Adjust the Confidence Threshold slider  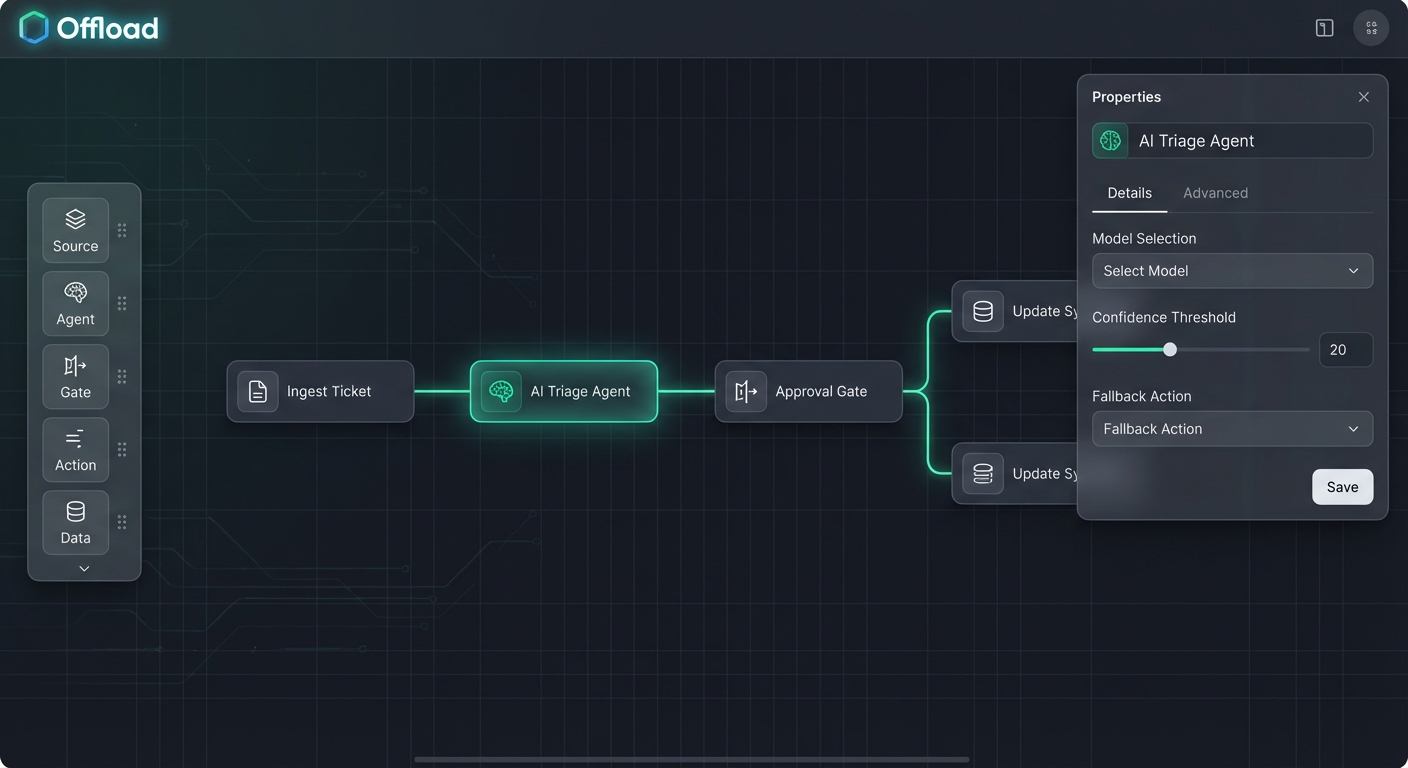[1170, 349]
